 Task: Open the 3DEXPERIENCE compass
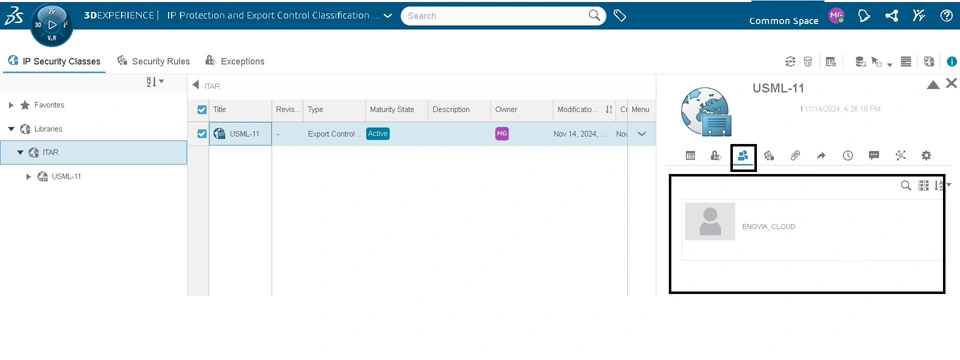[51, 25]
